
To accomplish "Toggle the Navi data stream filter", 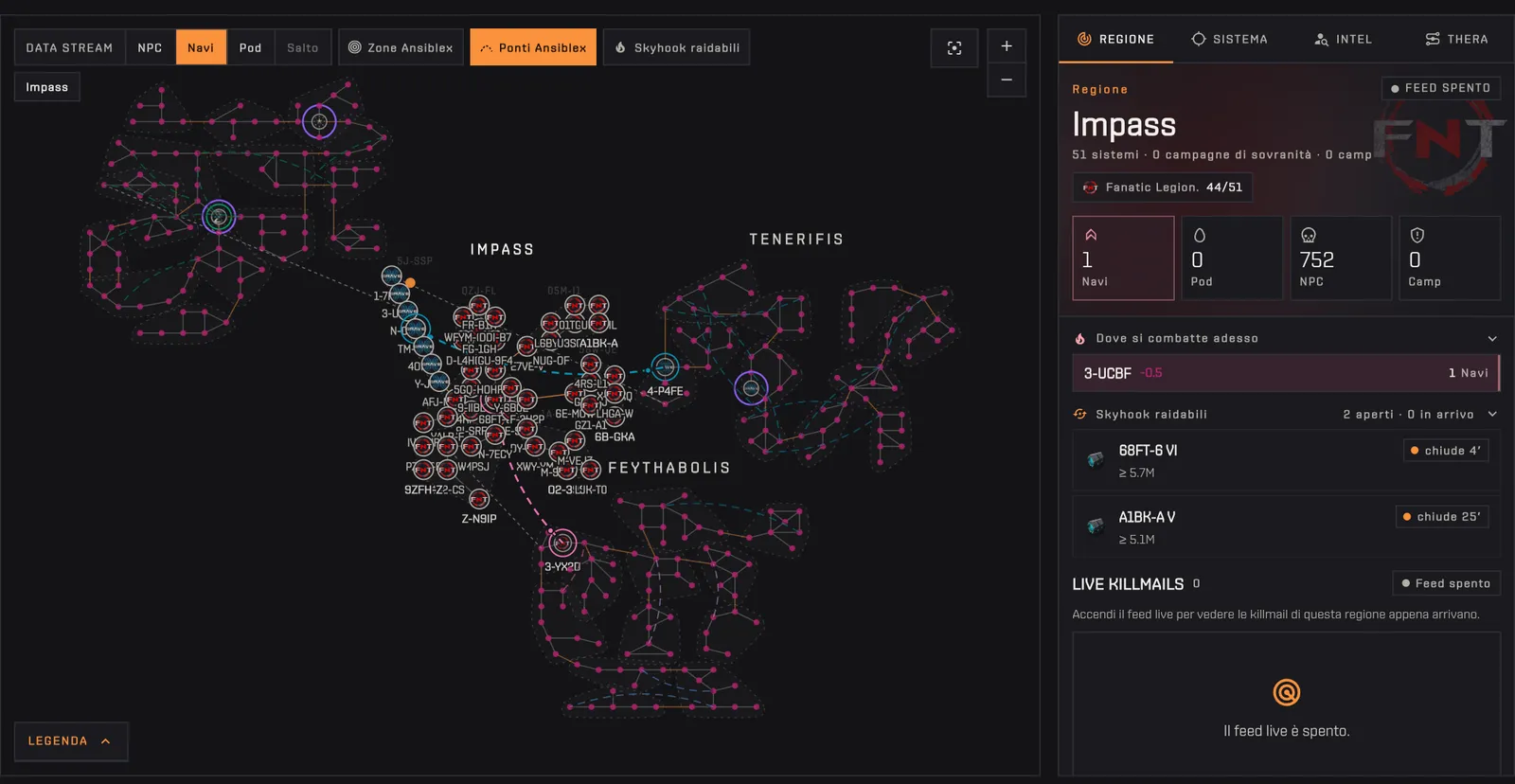I will click(x=201, y=47).
